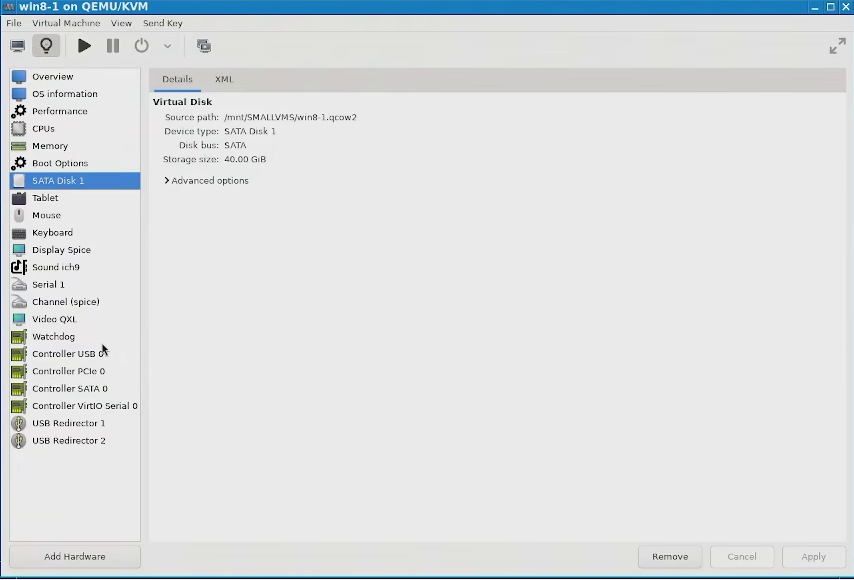
Task: Switch to fullscreen view
Action: click(837, 46)
